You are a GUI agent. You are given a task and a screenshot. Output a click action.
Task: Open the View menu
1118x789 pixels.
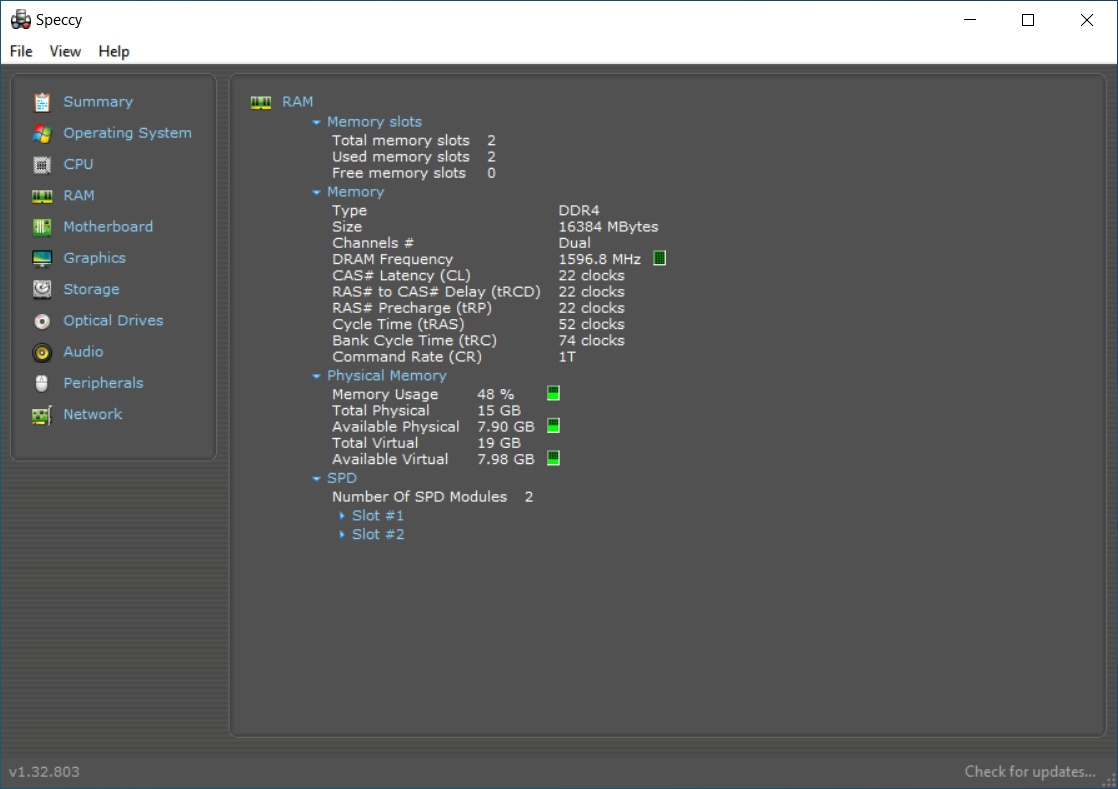tap(65, 51)
